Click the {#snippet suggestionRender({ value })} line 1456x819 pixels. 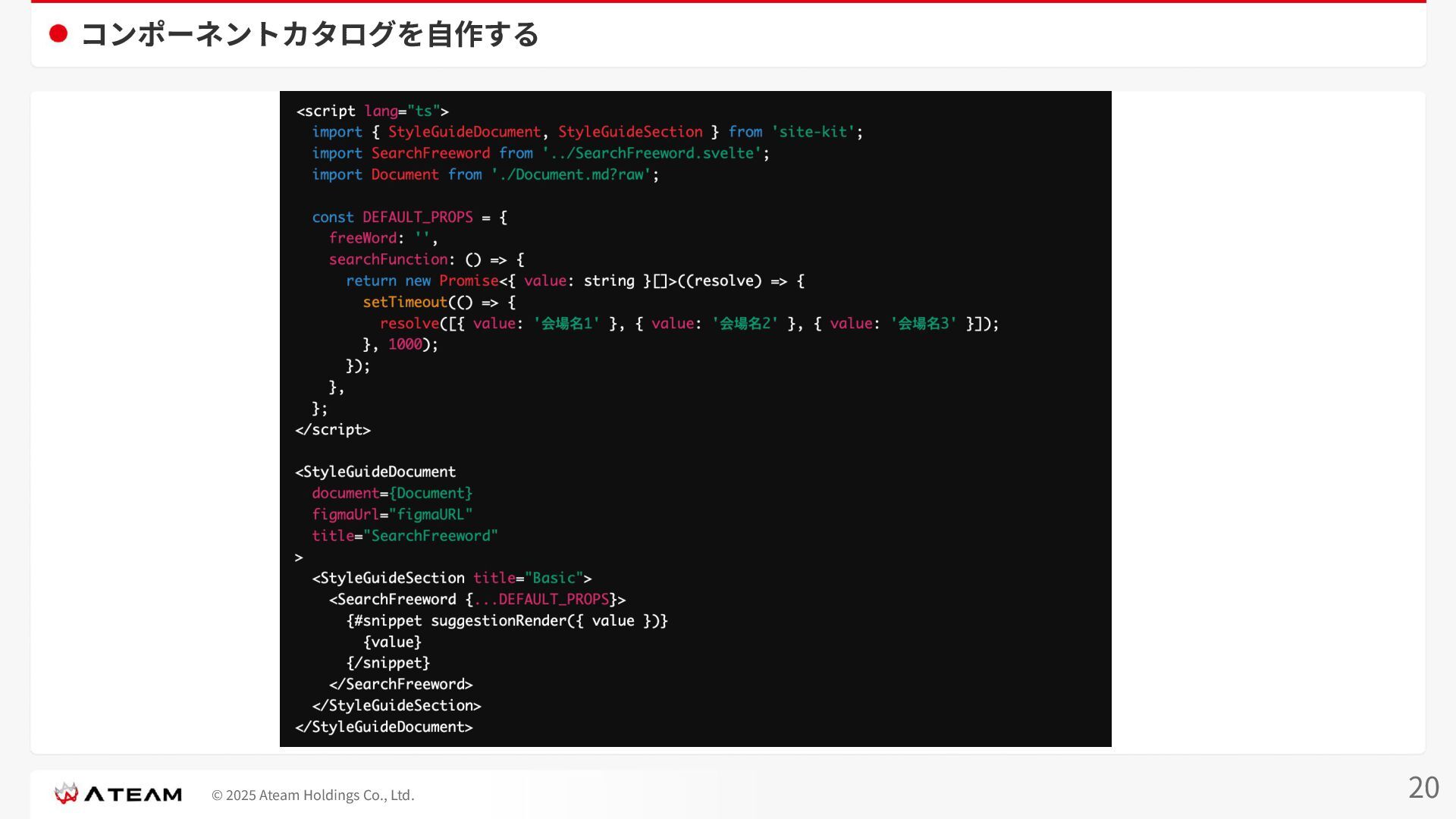pos(507,620)
